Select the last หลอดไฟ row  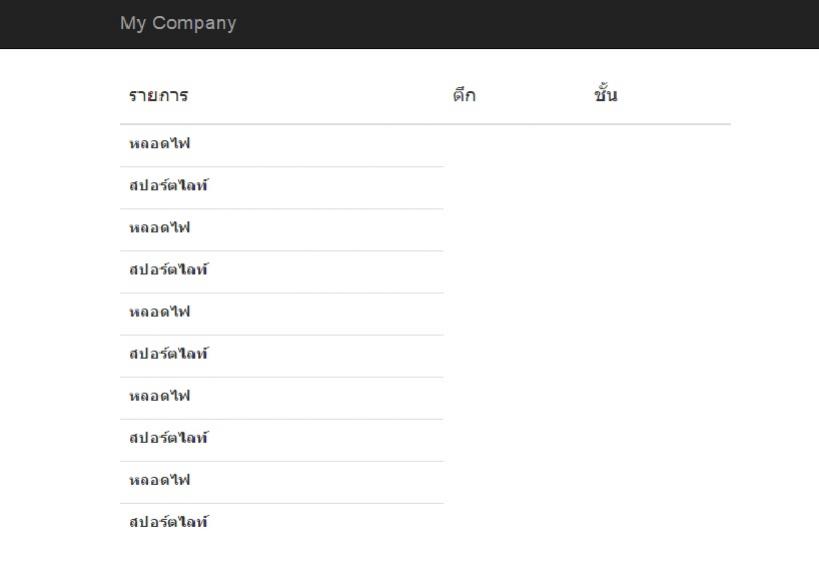tap(282, 482)
